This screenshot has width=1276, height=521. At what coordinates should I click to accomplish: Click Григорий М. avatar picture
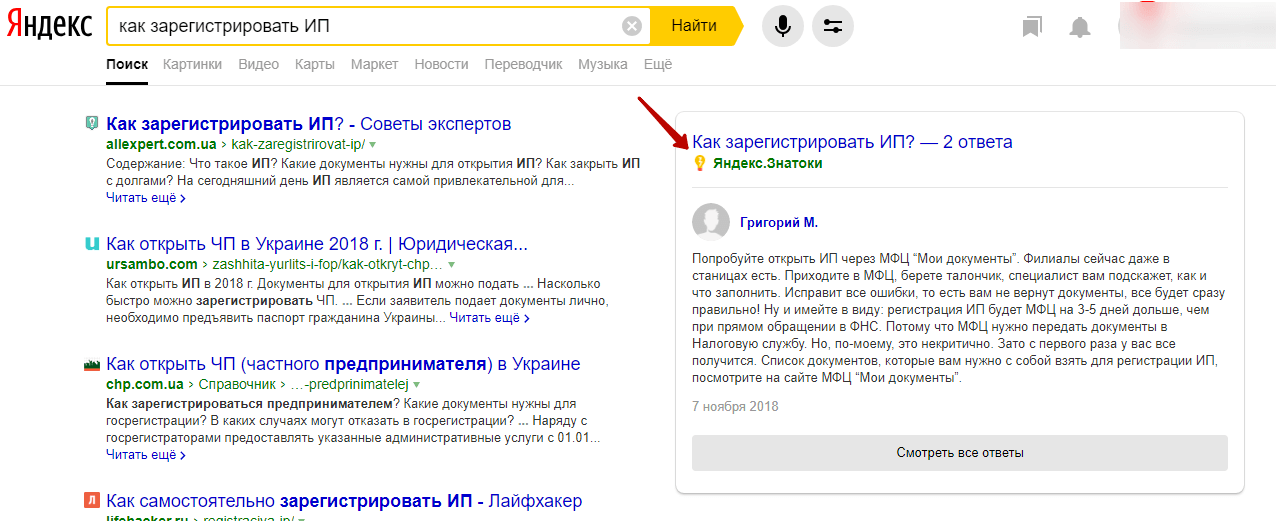point(711,222)
